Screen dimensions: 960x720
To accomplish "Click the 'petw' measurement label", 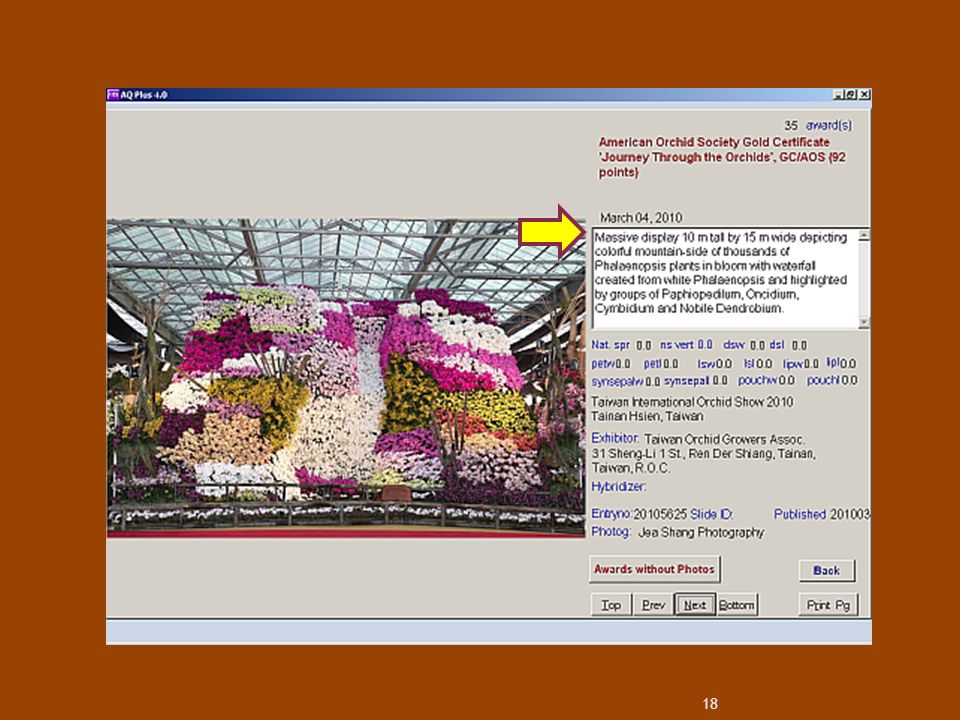I will pos(602,364).
